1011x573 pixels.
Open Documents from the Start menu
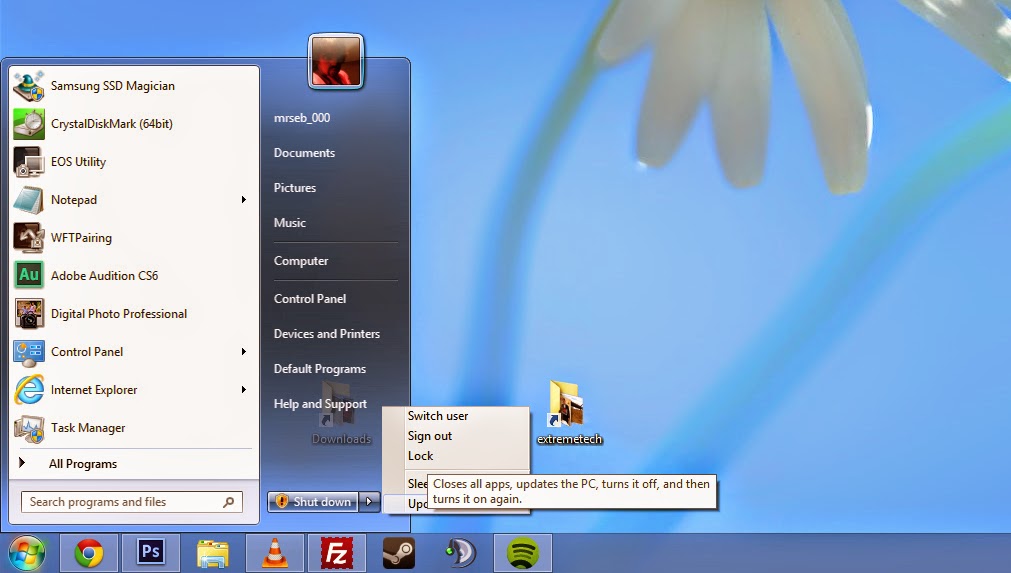coord(304,153)
